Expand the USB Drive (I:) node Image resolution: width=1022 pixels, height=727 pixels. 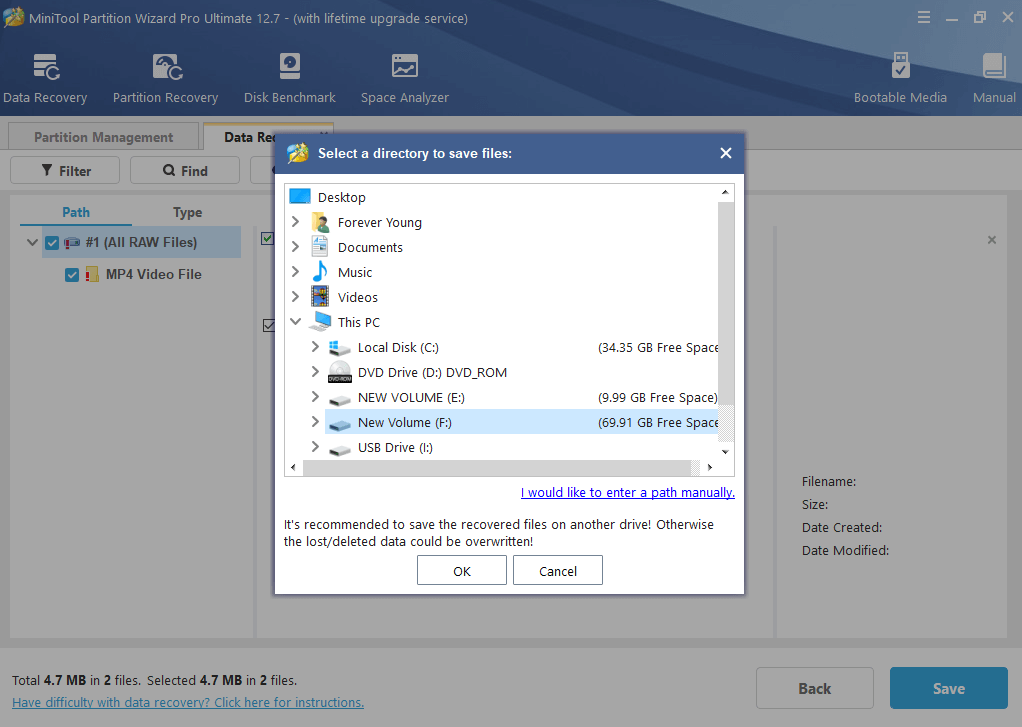click(315, 447)
